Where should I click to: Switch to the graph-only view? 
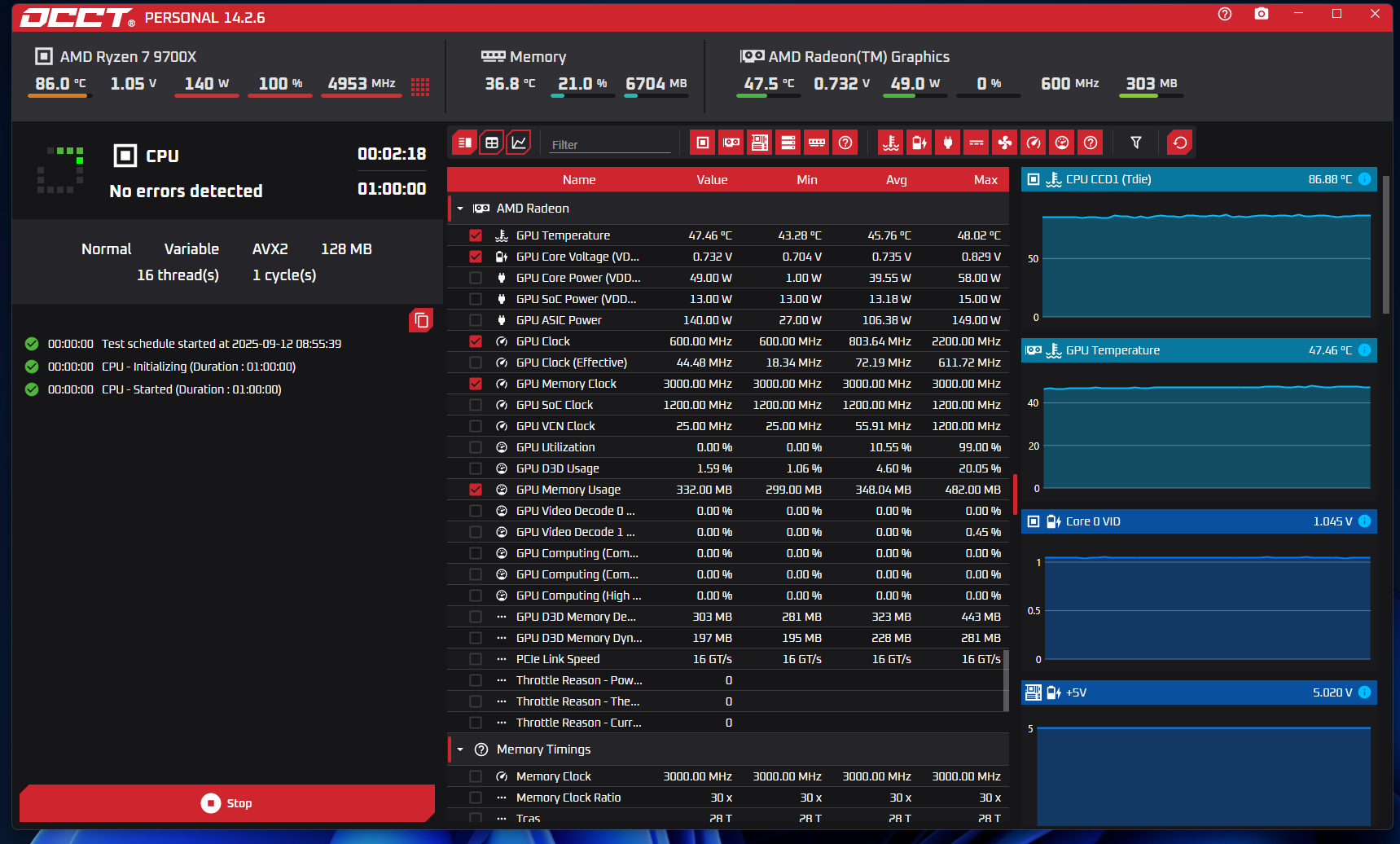click(519, 143)
